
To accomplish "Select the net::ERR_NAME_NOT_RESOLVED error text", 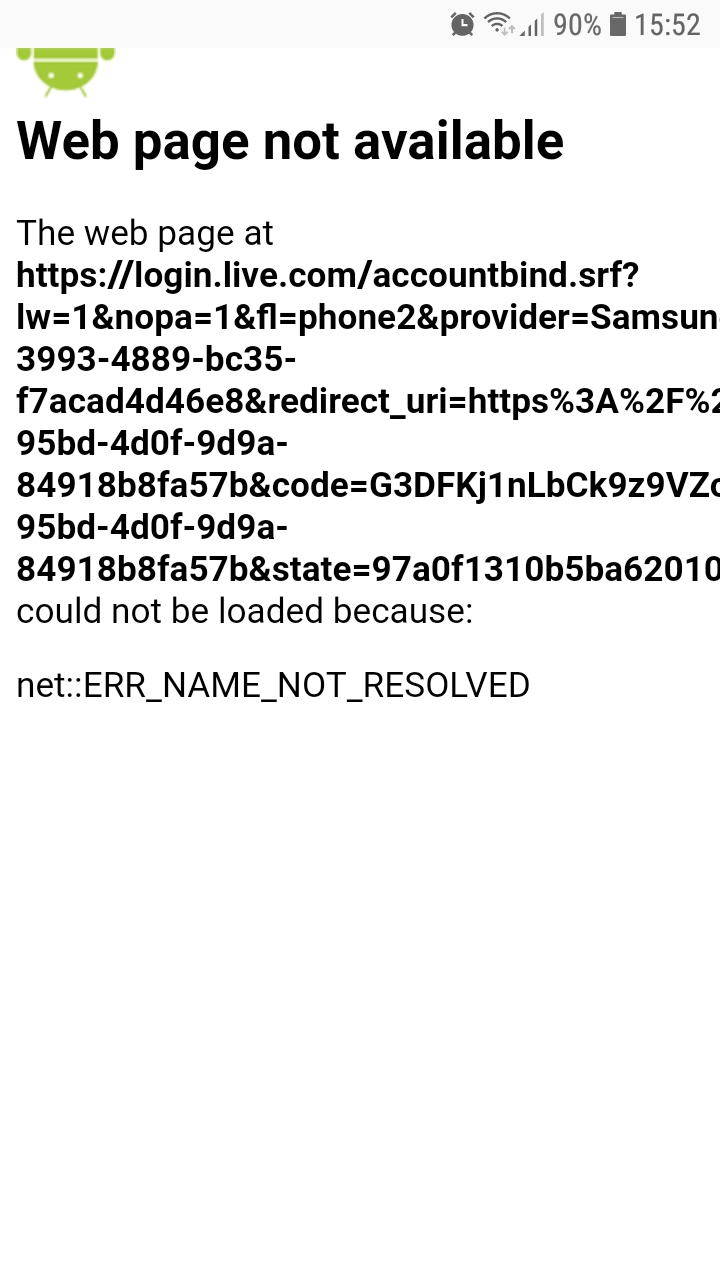I will 273,685.
